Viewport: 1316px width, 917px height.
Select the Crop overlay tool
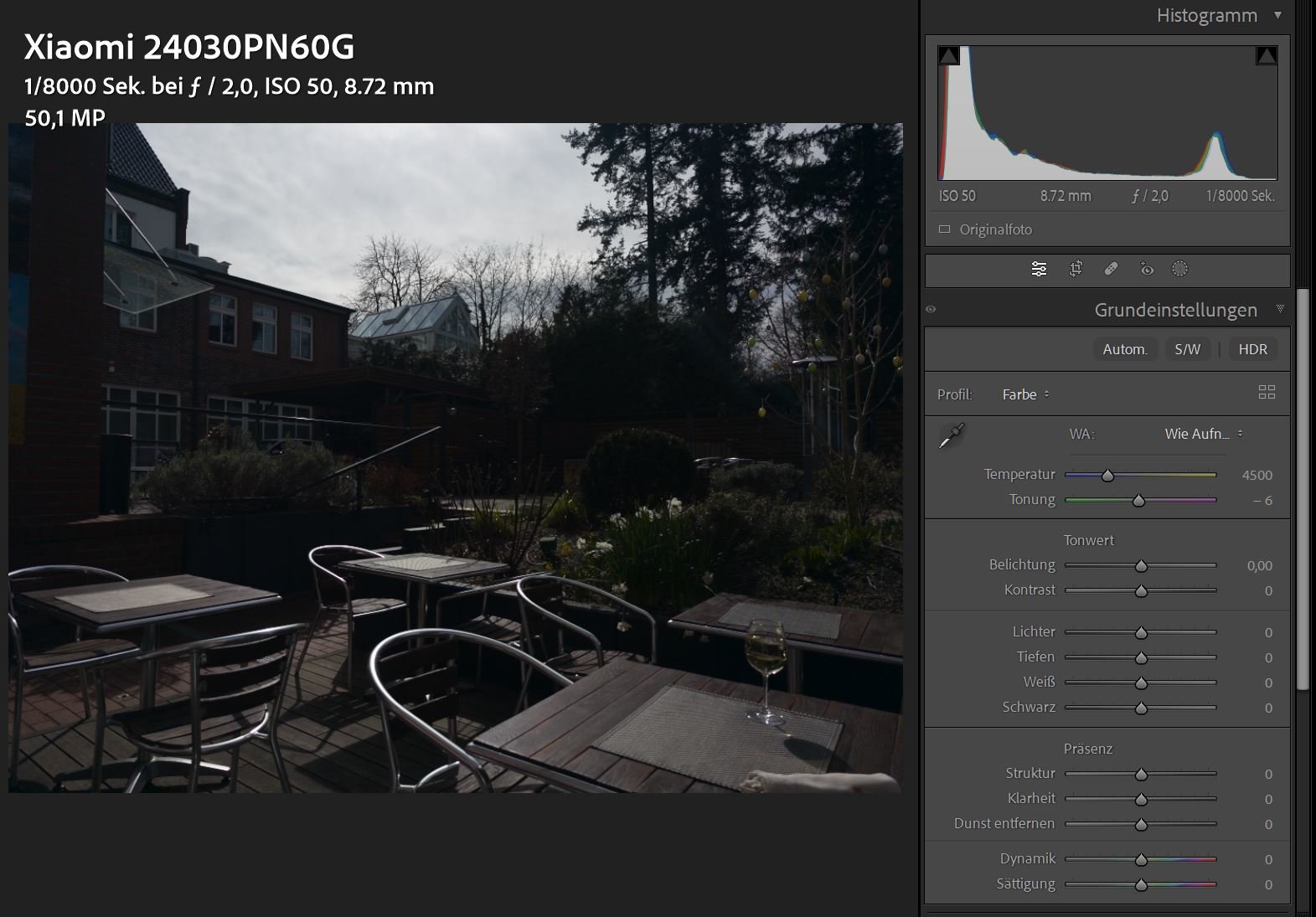tap(1076, 269)
